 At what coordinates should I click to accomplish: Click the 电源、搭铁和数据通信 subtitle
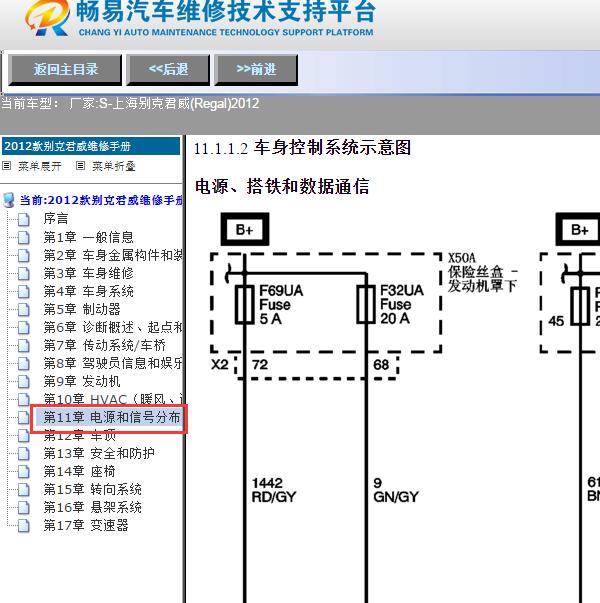tap(282, 187)
